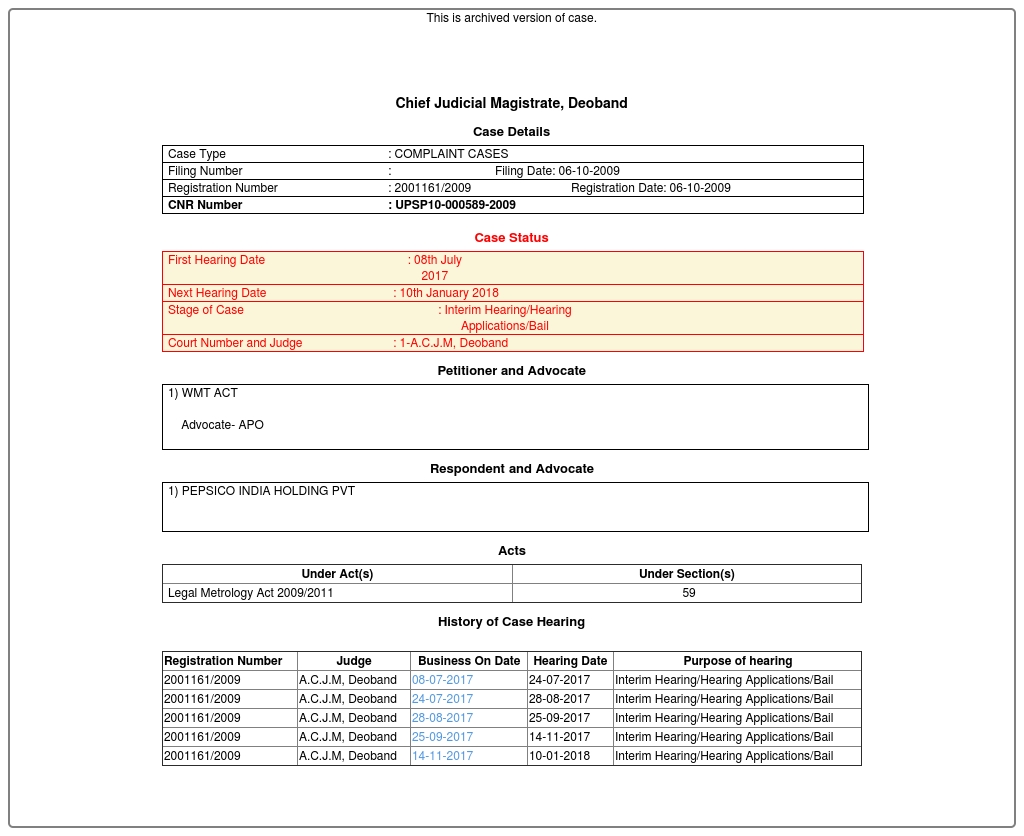This screenshot has height=836, width=1024.
Task: Click the Purpose of hearing column header
Action: (x=737, y=661)
